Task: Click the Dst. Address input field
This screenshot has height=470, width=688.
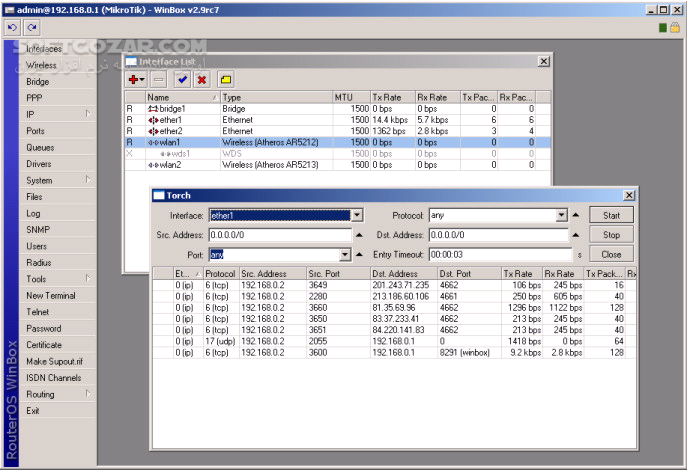Action: 498,235
